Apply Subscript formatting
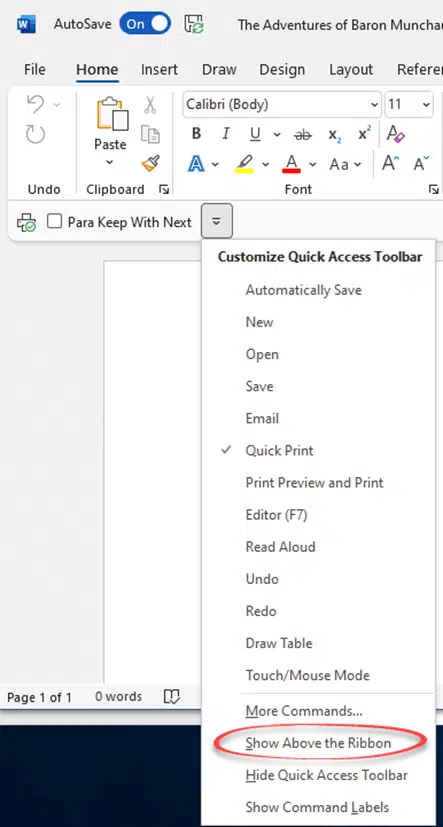The image size is (443, 827). pos(335,135)
